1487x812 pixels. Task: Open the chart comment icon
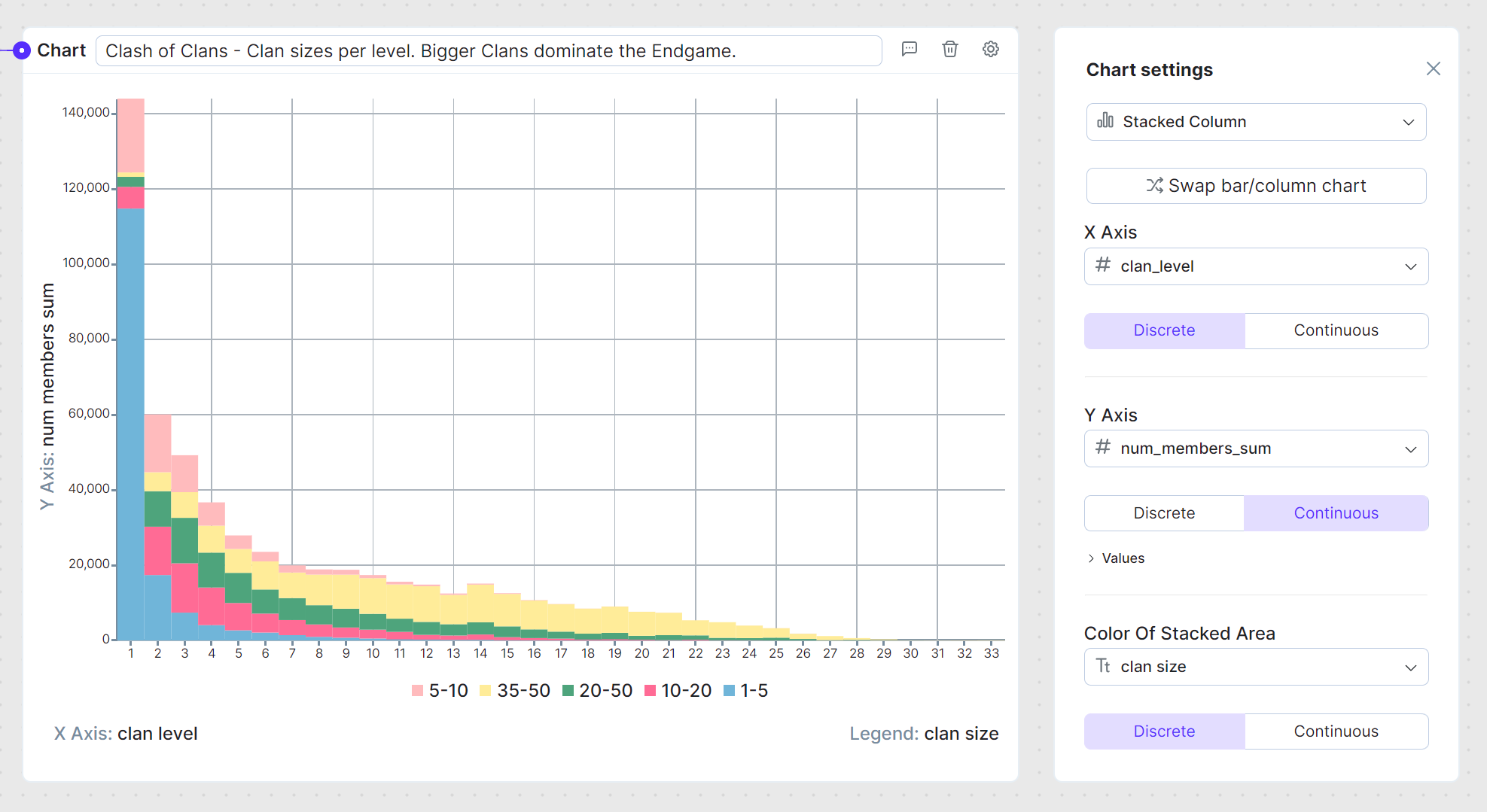coord(910,49)
